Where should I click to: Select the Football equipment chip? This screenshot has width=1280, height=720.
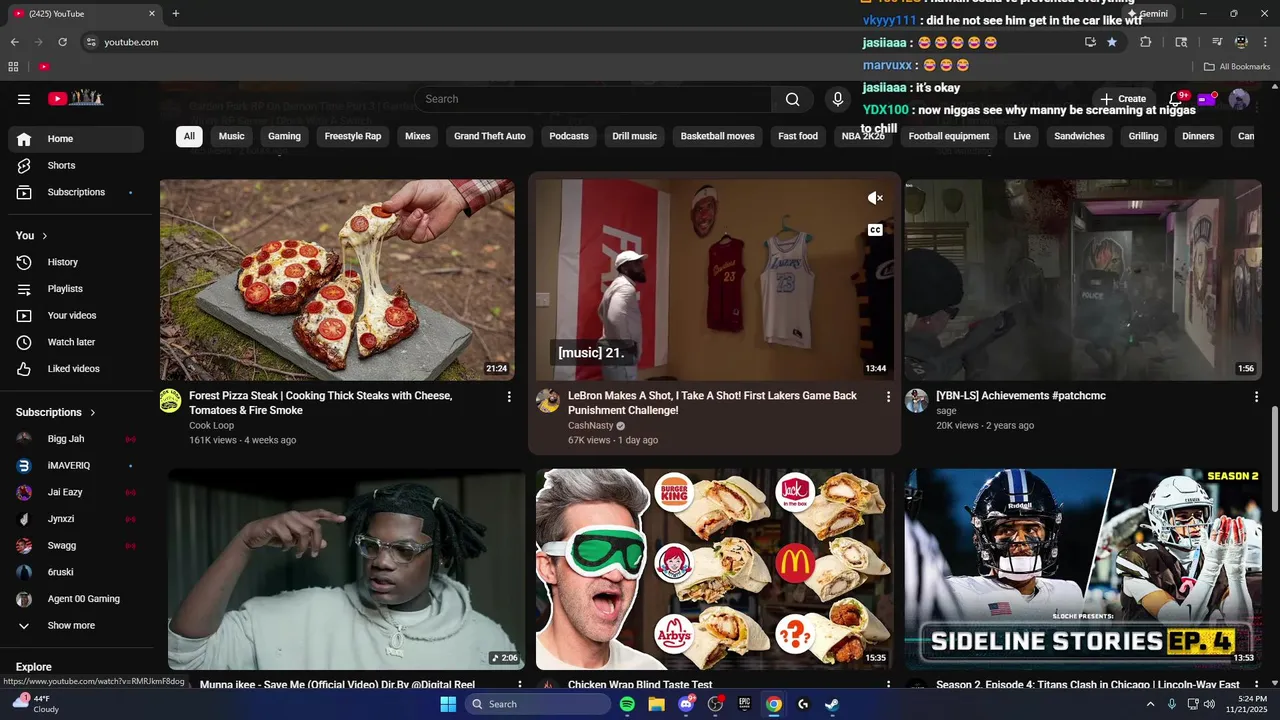pyautogui.click(x=949, y=136)
